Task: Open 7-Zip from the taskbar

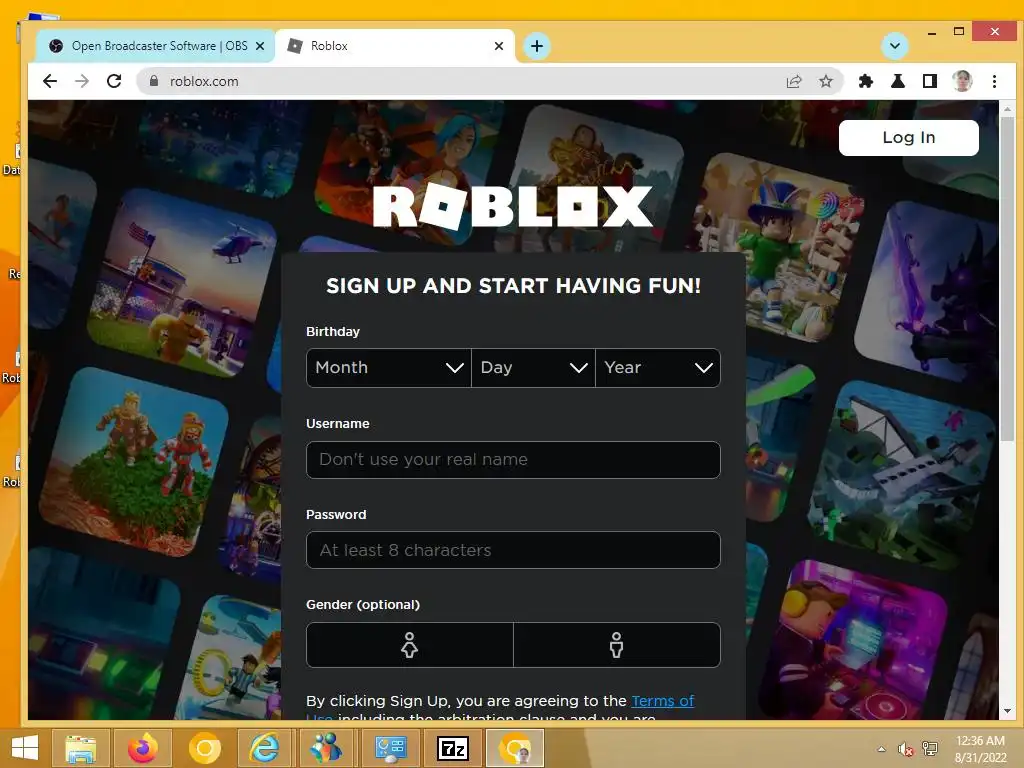Action: click(x=453, y=748)
